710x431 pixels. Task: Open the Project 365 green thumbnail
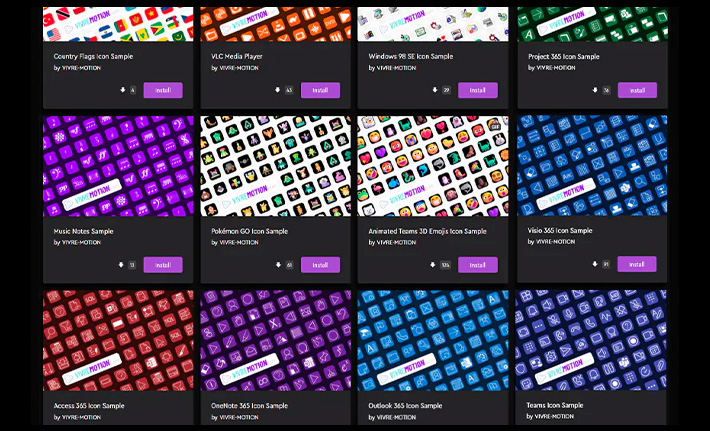pyautogui.click(x=593, y=24)
